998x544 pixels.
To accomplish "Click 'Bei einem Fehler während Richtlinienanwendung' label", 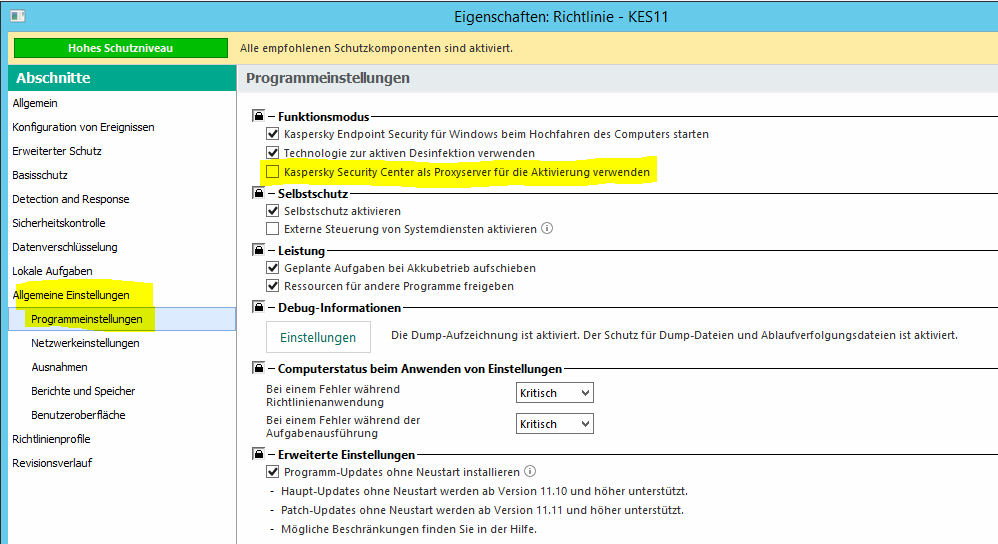I will 333,396.
